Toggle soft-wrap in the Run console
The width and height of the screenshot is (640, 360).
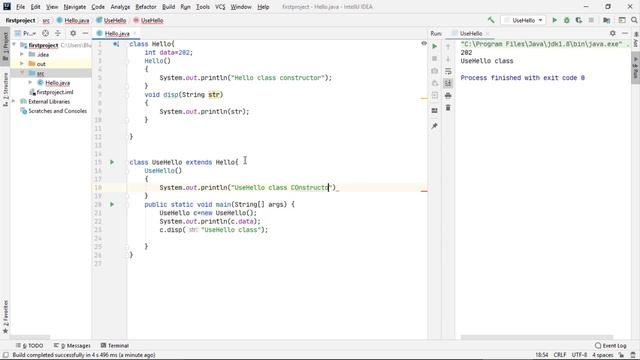pyautogui.click(x=448, y=71)
